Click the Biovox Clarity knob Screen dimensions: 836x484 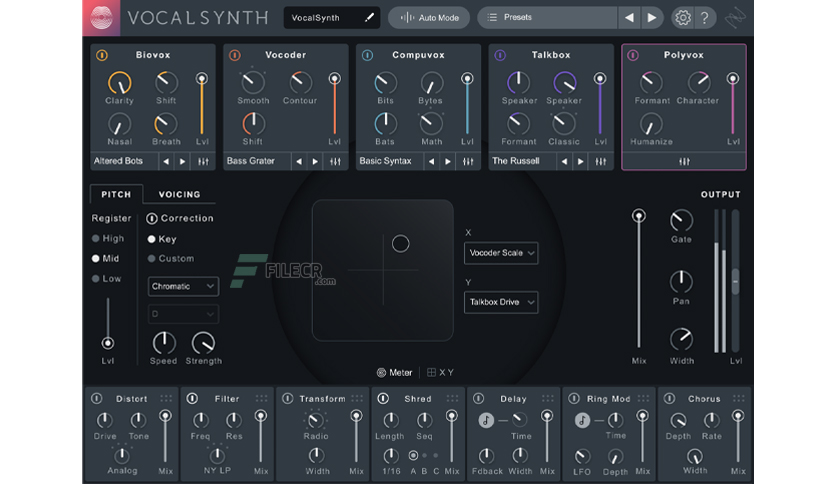click(x=119, y=83)
